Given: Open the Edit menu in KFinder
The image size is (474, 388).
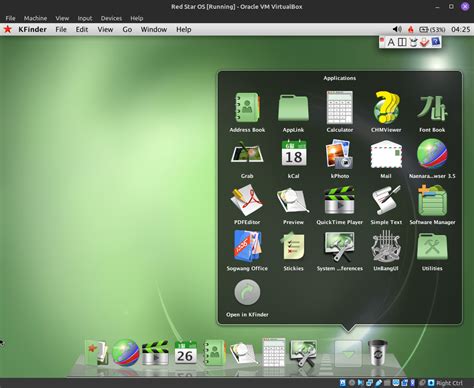Looking at the screenshot, I should click(x=82, y=29).
